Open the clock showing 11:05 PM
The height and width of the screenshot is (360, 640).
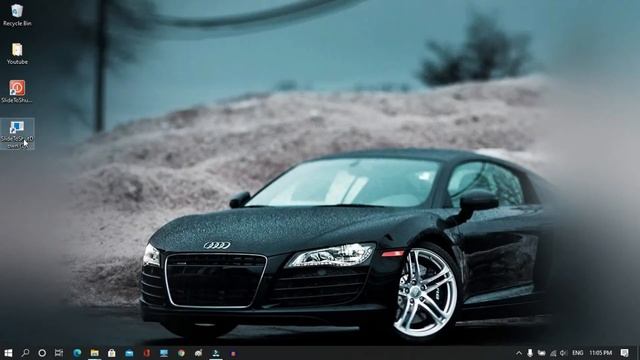(600, 353)
